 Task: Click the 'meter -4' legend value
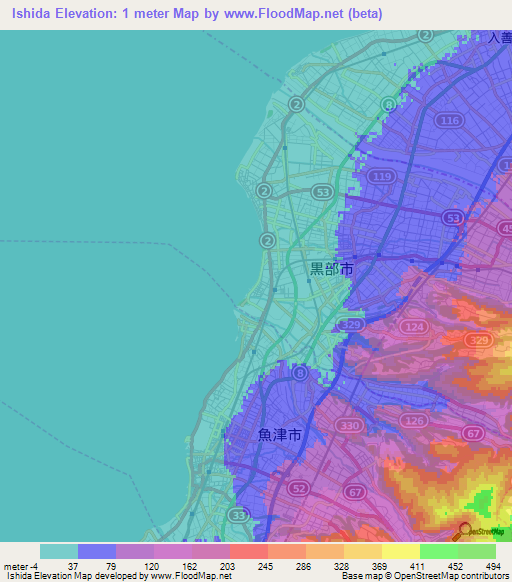click(x=21, y=566)
